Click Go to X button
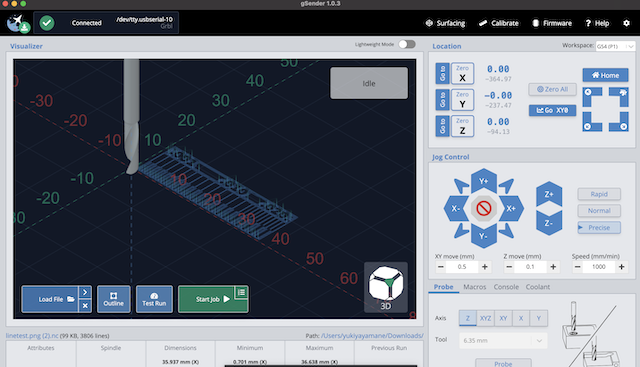The height and width of the screenshot is (367, 640). click(442, 73)
